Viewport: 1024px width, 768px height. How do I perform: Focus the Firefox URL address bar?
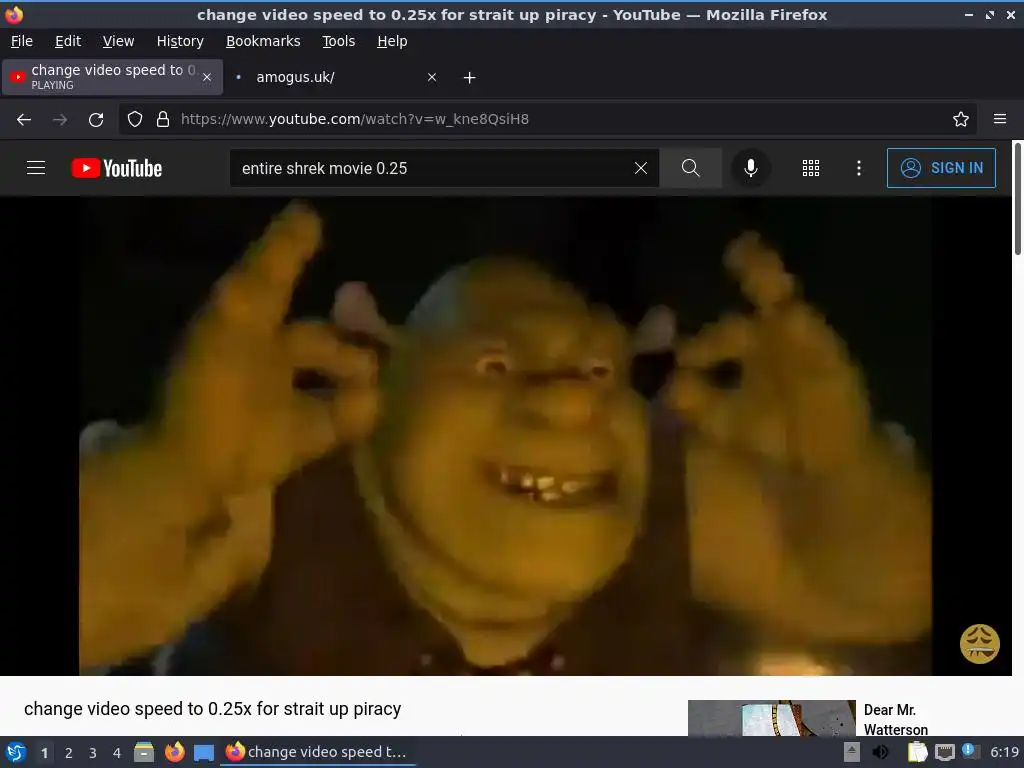tap(549, 119)
